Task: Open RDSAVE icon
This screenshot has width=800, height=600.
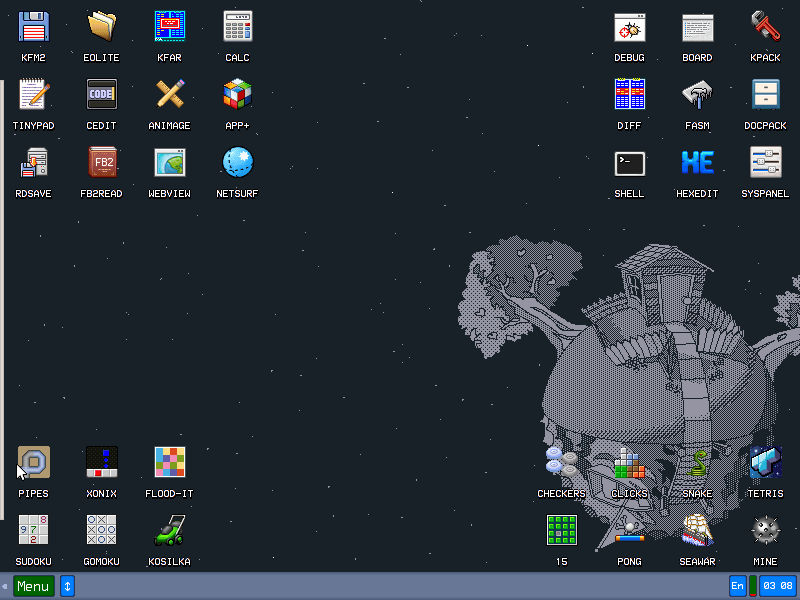Action: [34, 163]
